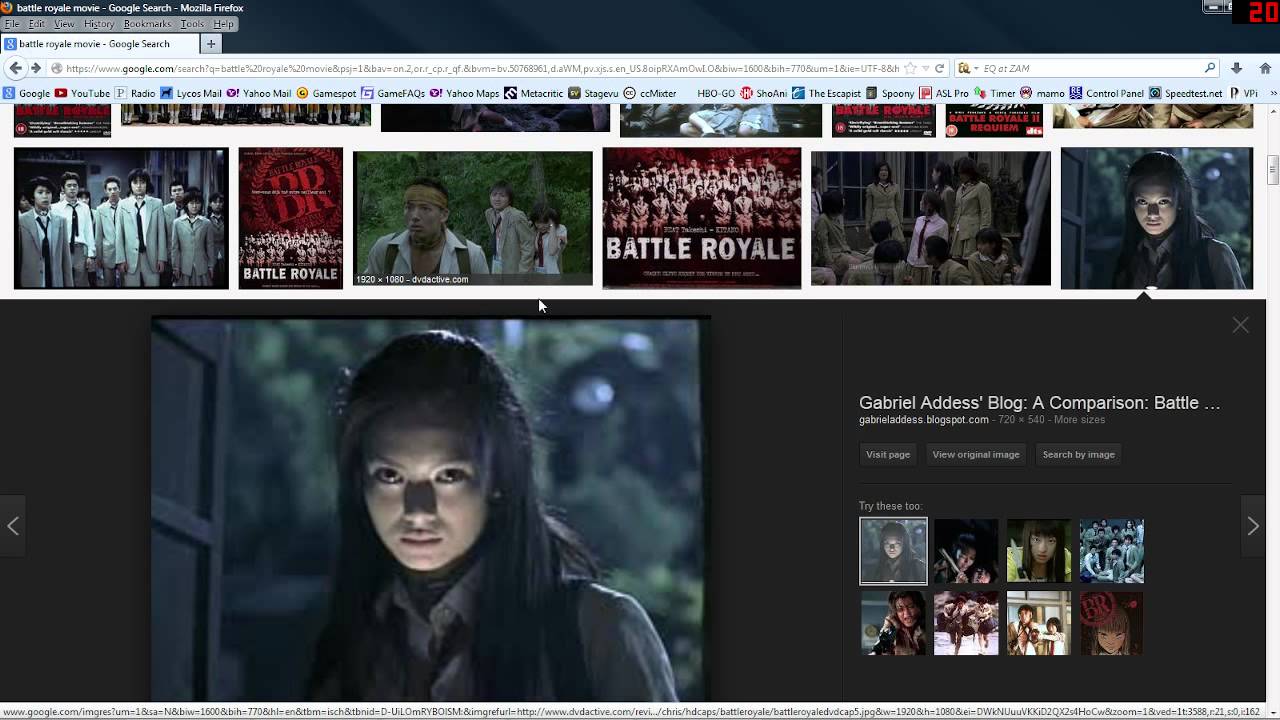Open the Bookmarks menu
Viewport: 1280px width, 720px height.
pos(147,24)
